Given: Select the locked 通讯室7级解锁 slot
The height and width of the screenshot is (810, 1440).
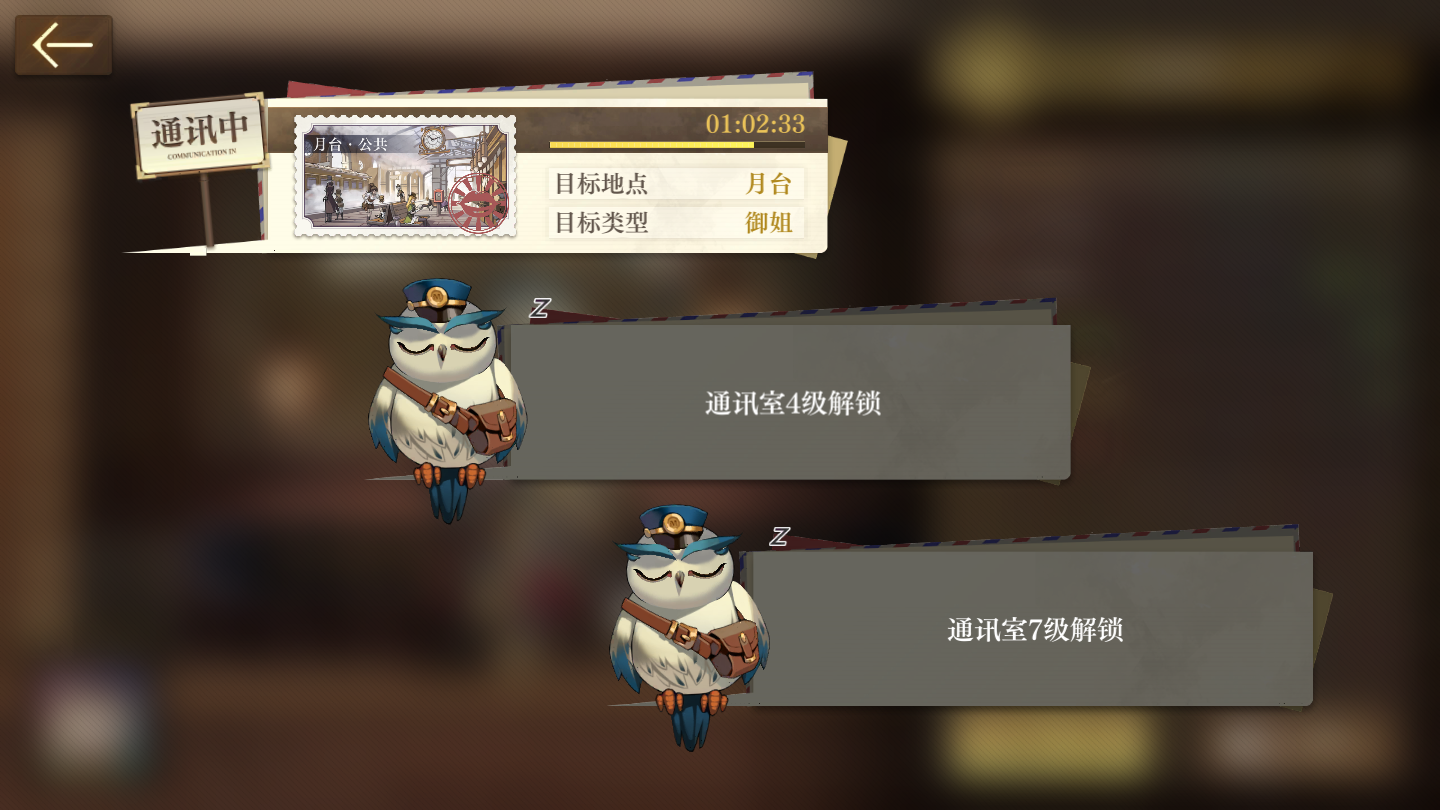Looking at the screenshot, I should [x=1032, y=629].
